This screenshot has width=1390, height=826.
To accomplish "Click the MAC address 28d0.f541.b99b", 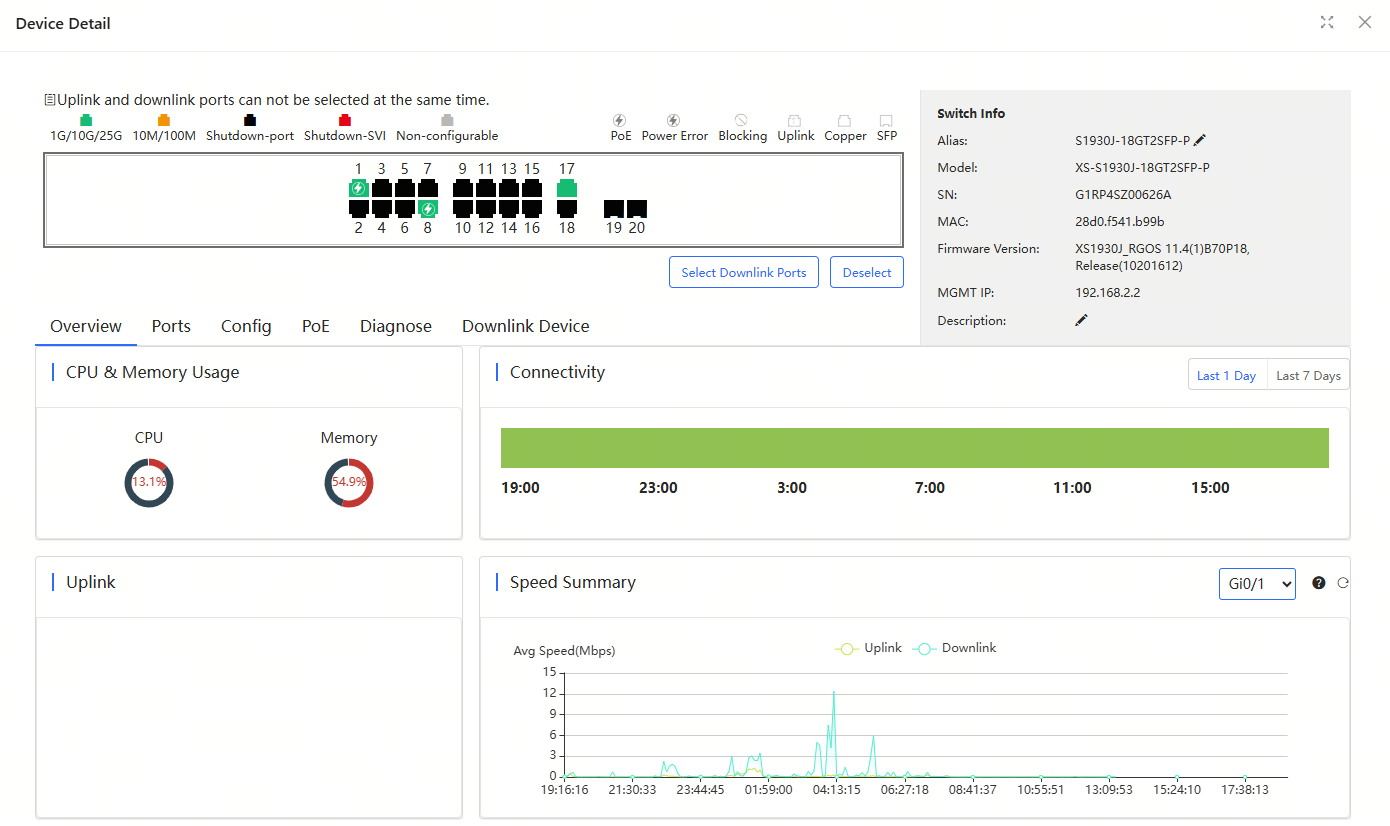I will pyautogui.click(x=1120, y=222).
